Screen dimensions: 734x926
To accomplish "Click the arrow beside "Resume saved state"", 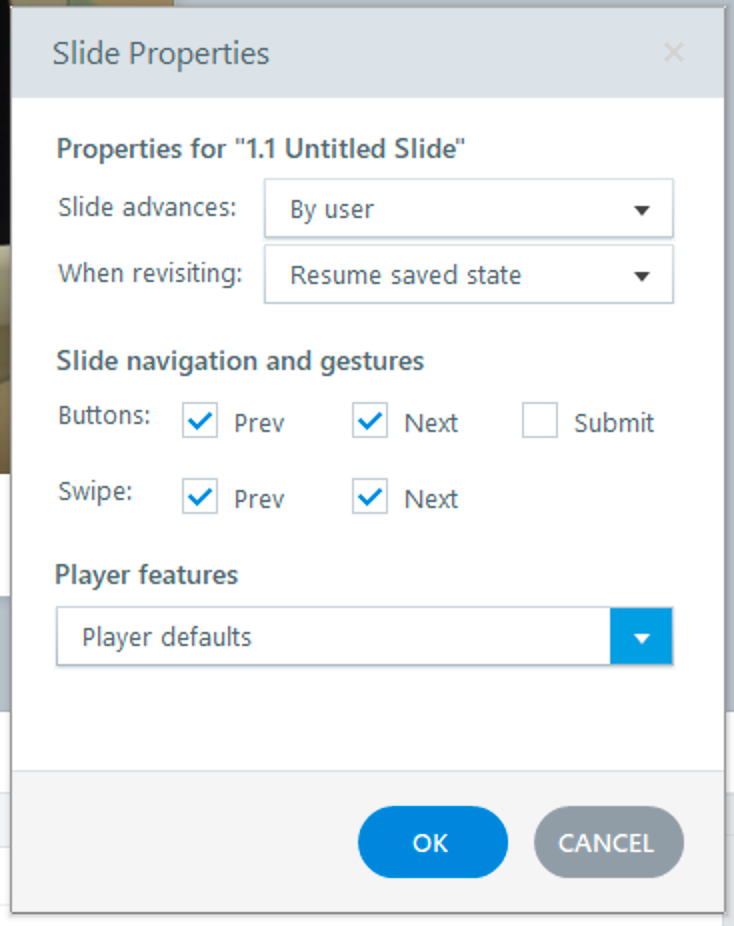I will coord(642,276).
